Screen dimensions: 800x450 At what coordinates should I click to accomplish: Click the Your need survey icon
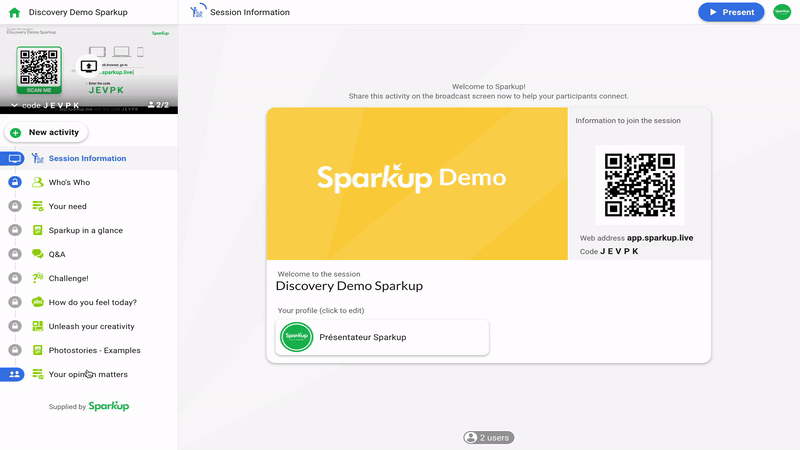pos(38,206)
